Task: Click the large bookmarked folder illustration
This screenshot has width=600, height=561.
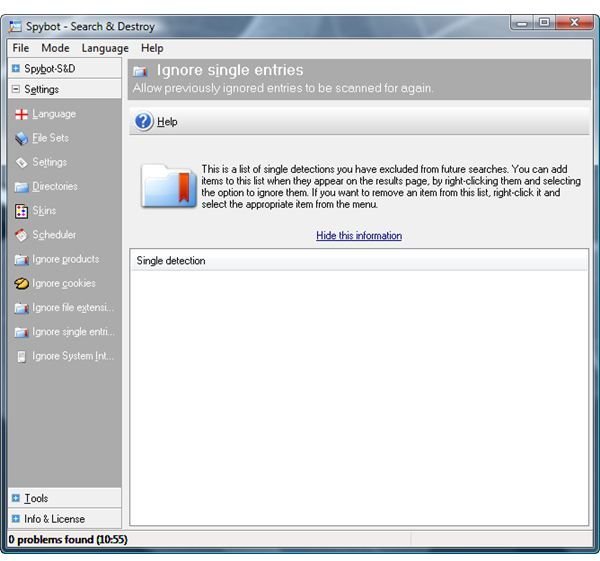Action: (169, 186)
